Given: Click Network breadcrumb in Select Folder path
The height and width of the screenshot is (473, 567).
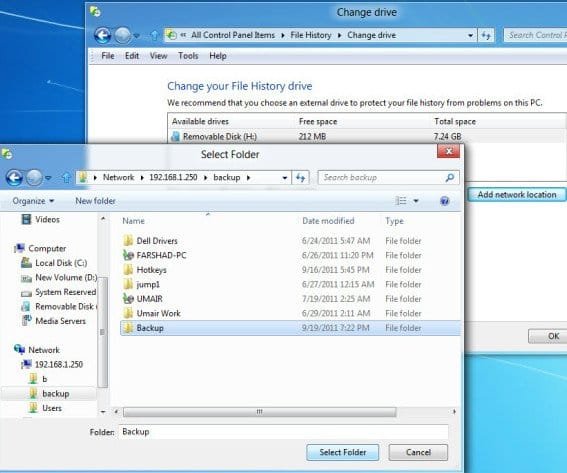Looking at the screenshot, I should coord(118,178).
